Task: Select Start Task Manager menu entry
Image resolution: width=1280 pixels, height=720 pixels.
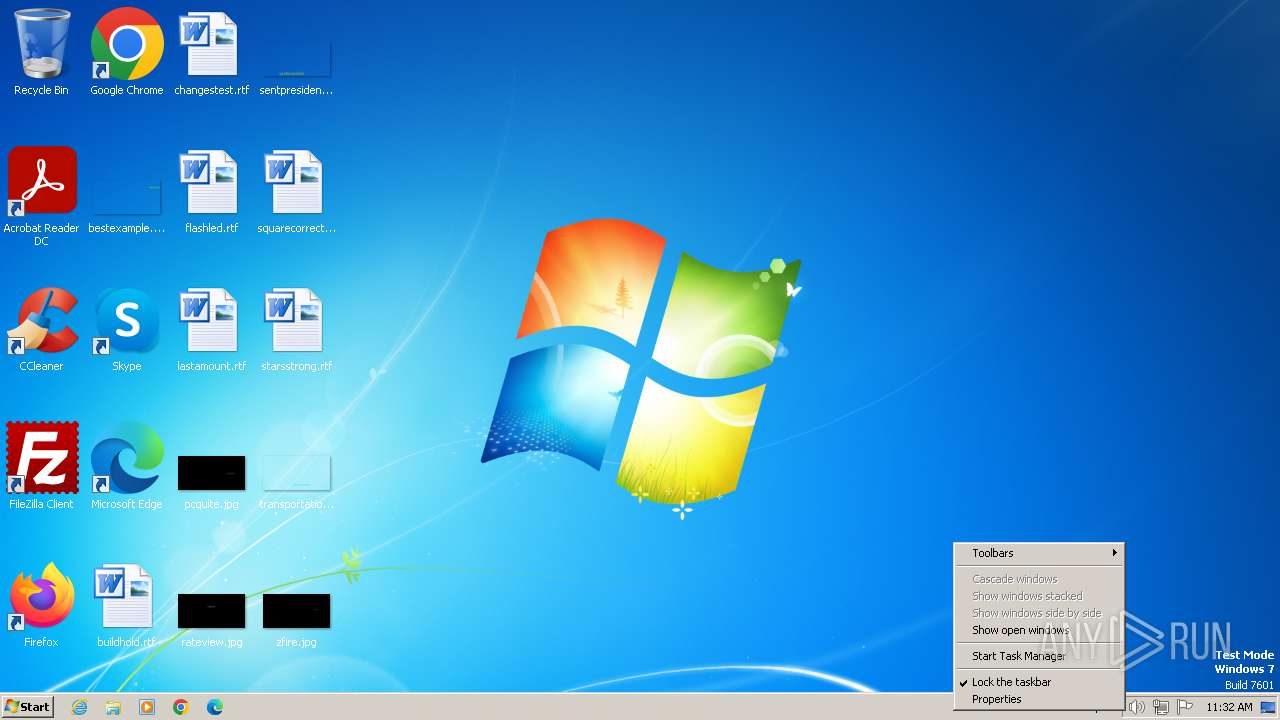Action: 1040,656
